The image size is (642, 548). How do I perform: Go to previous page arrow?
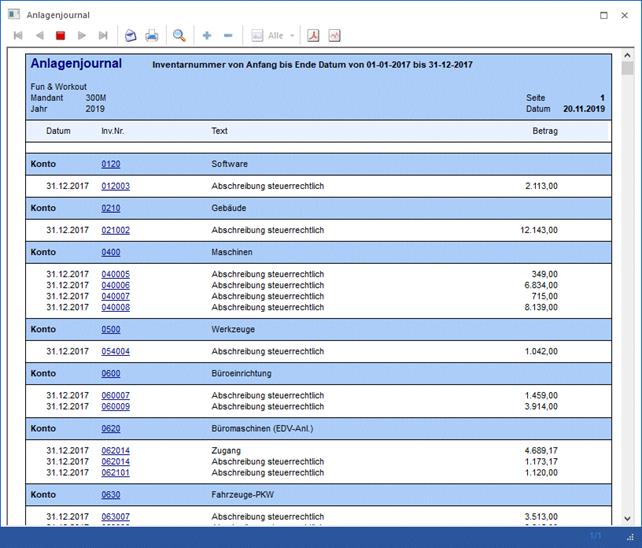(39, 36)
